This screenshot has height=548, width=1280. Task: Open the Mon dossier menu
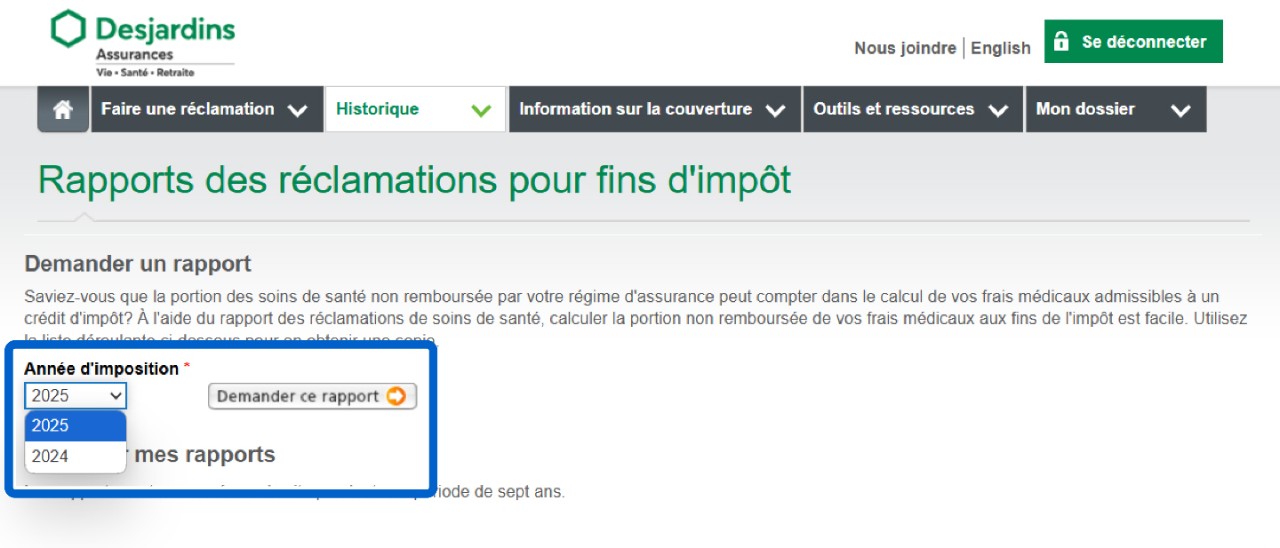click(1085, 109)
